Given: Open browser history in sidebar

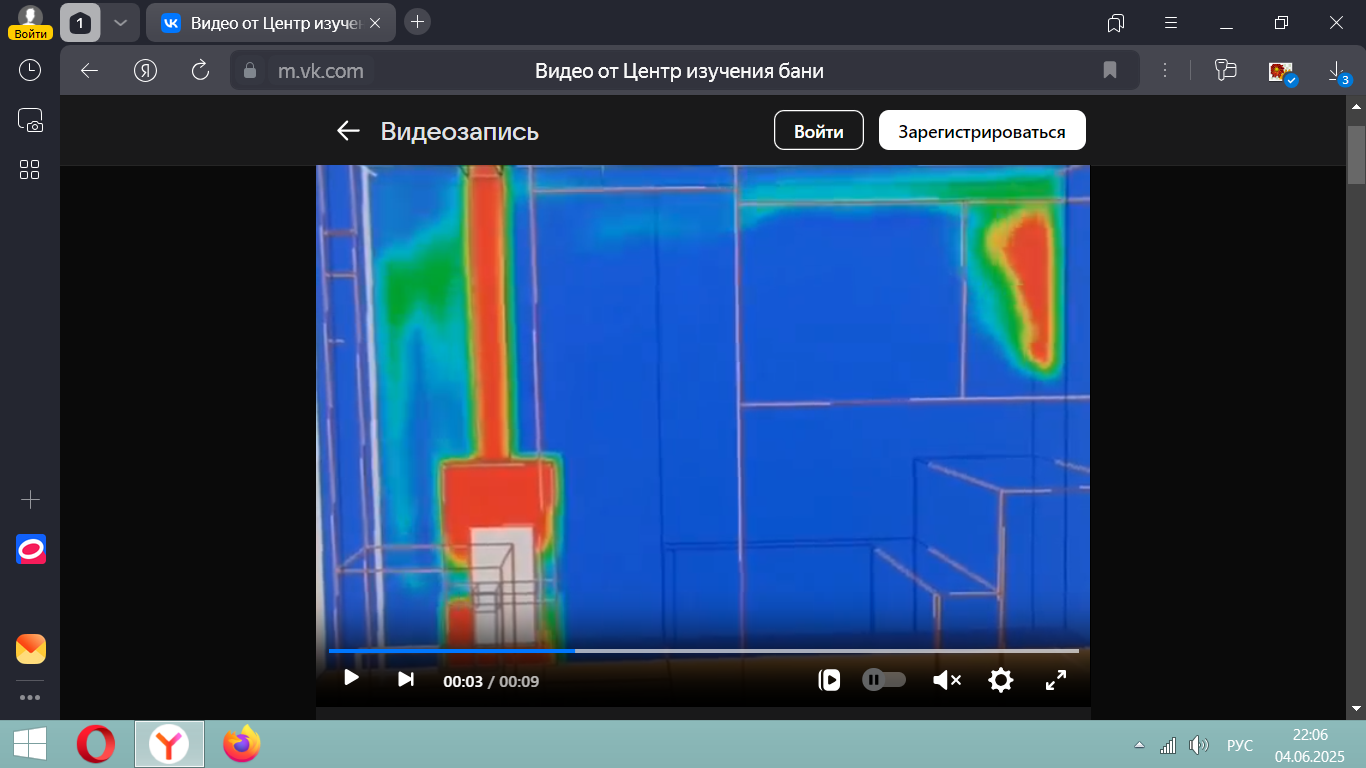Looking at the screenshot, I should click(30, 70).
